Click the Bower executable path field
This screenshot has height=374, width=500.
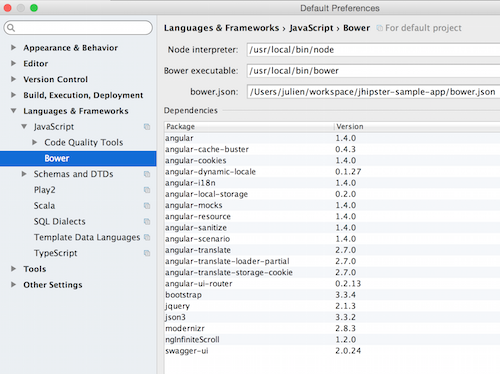point(373,71)
